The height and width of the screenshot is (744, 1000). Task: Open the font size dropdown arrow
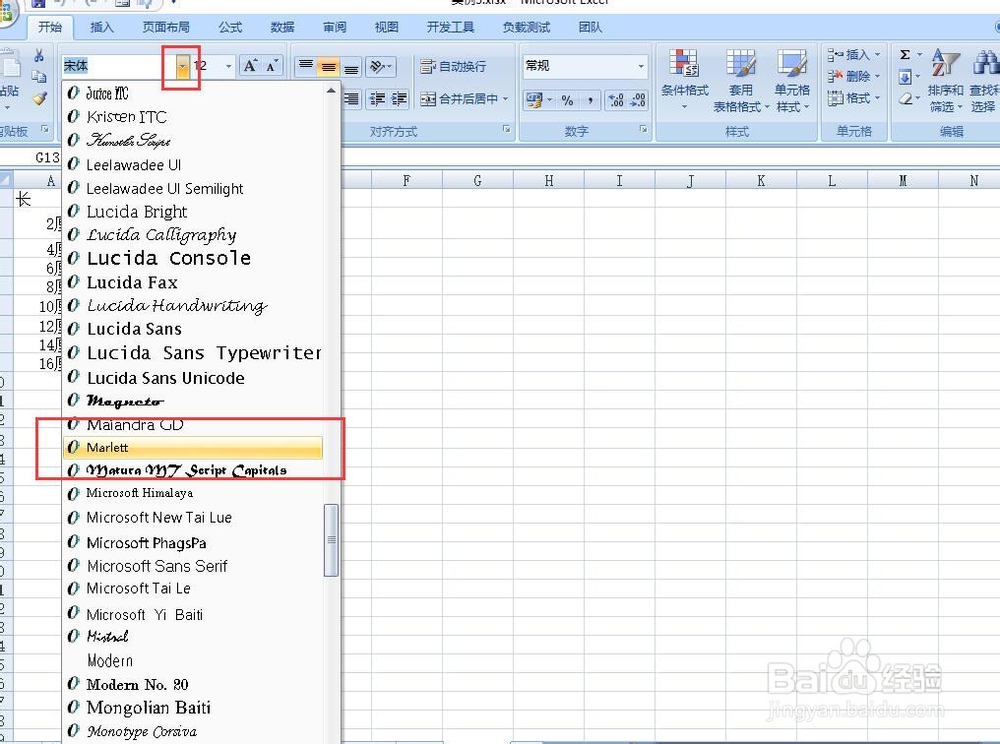[x=228, y=66]
